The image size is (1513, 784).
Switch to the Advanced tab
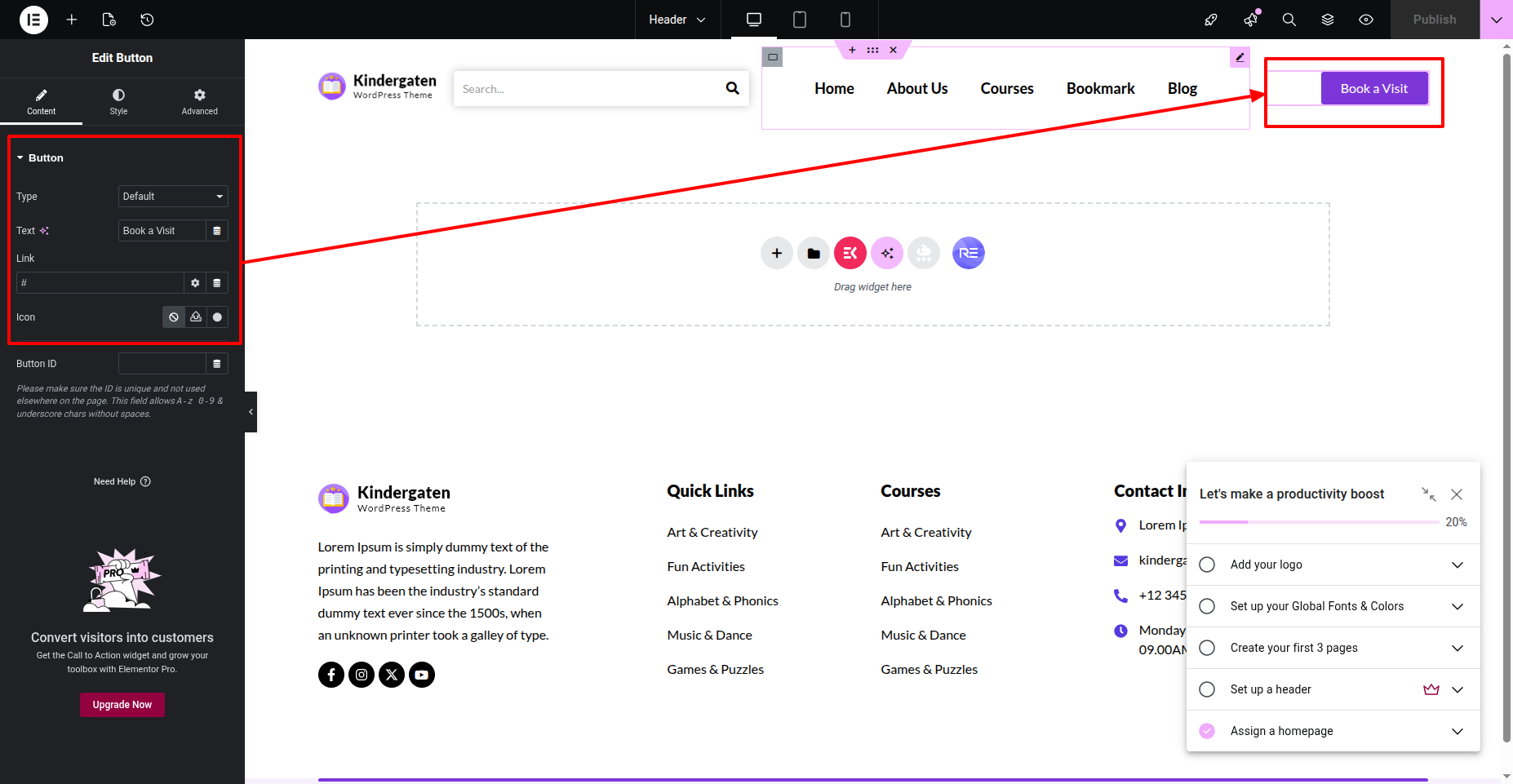pyautogui.click(x=199, y=101)
